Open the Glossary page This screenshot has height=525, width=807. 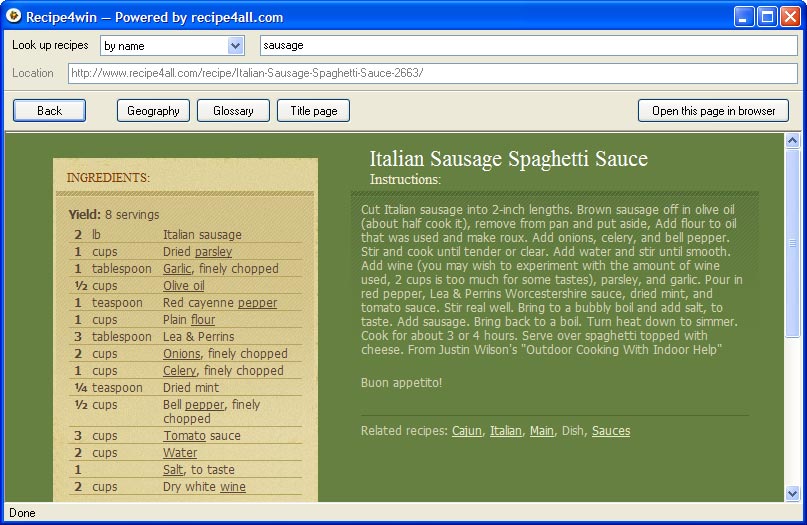(x=233, y=111)
